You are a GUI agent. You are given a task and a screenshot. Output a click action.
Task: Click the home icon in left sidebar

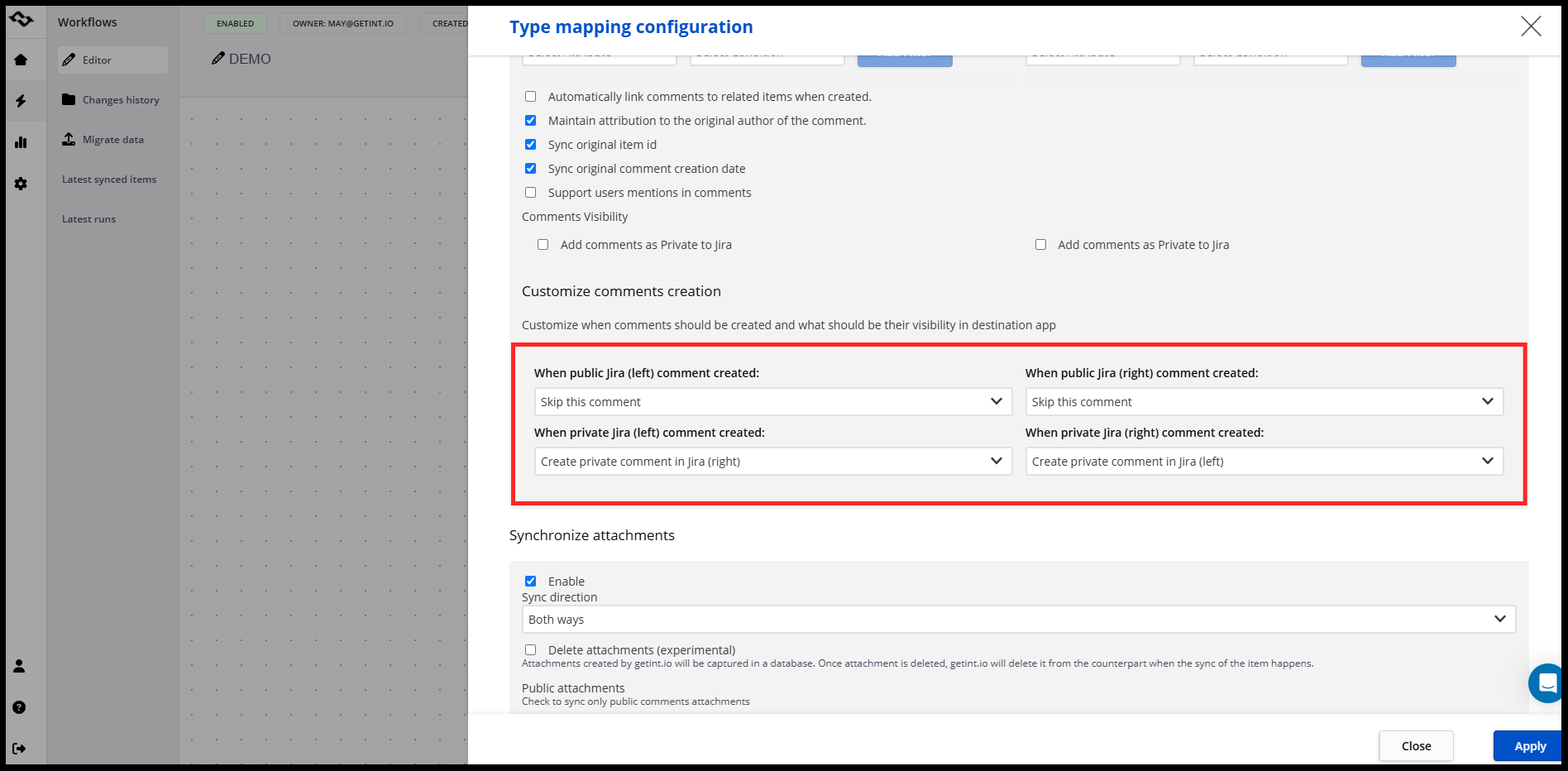point(21,60)
